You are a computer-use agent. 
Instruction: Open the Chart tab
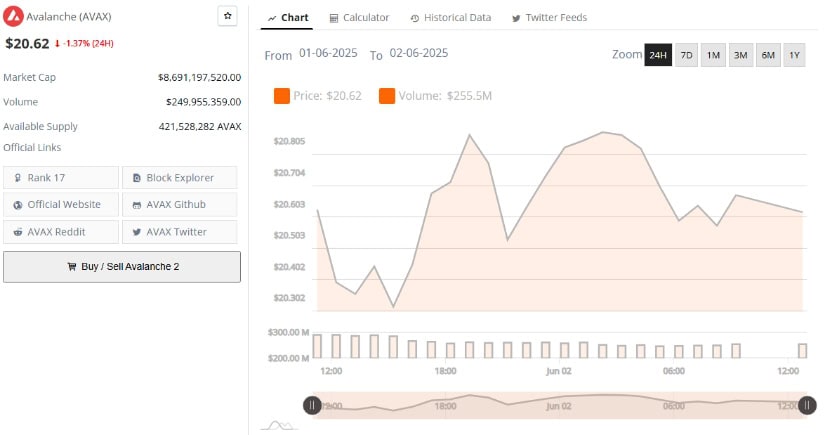coord(287,18)
